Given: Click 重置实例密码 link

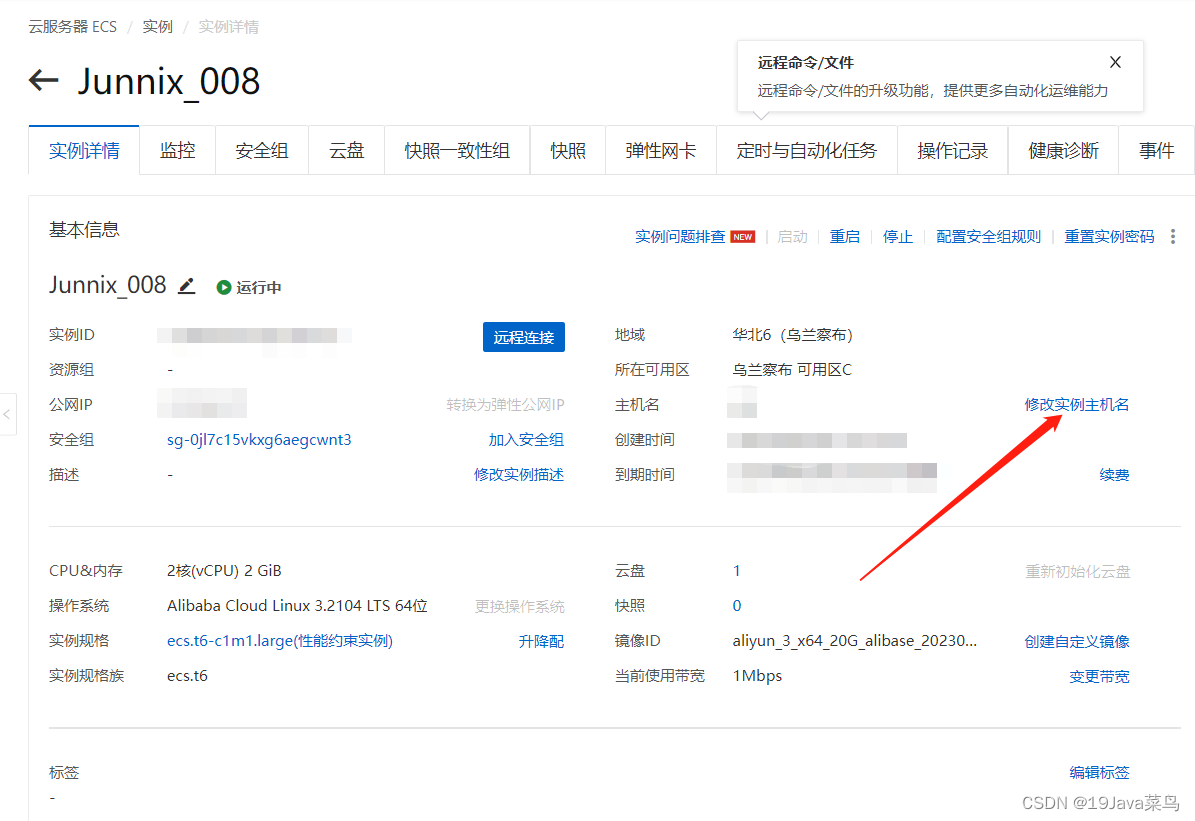Looking at the screenshot, I should click(x=1109, y=237).
